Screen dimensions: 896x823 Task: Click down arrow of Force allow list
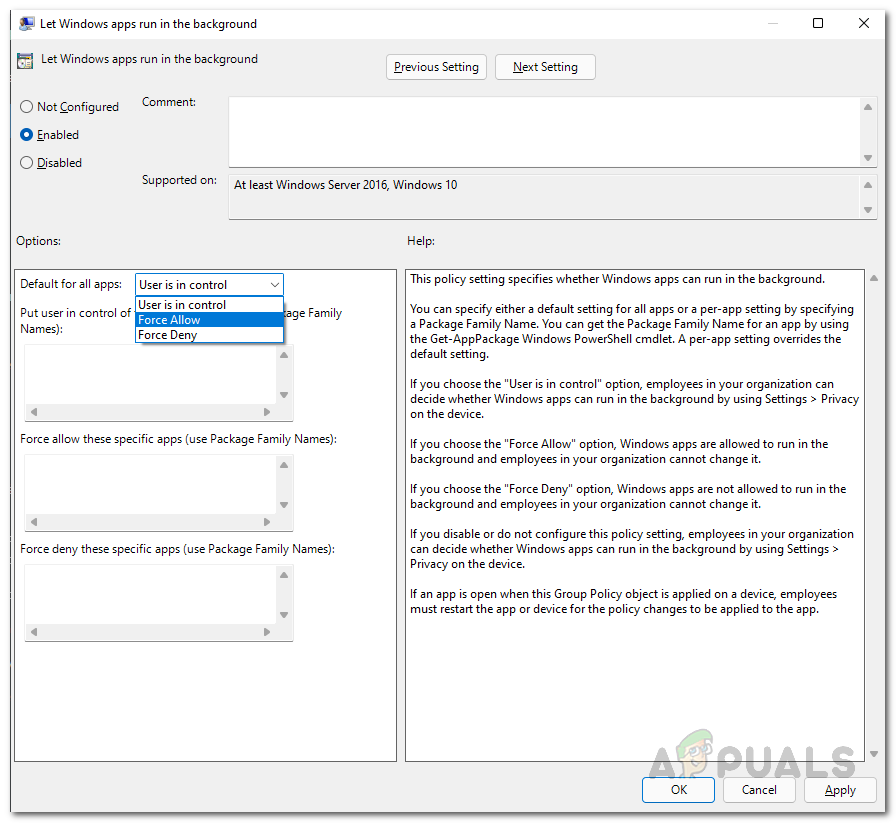[284, 505]
